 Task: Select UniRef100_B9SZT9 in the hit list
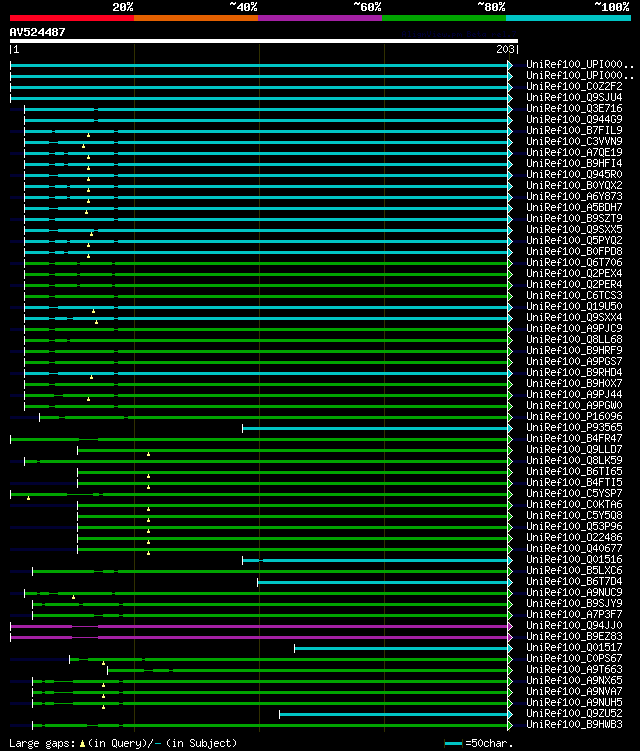click(x=574, y=218)
